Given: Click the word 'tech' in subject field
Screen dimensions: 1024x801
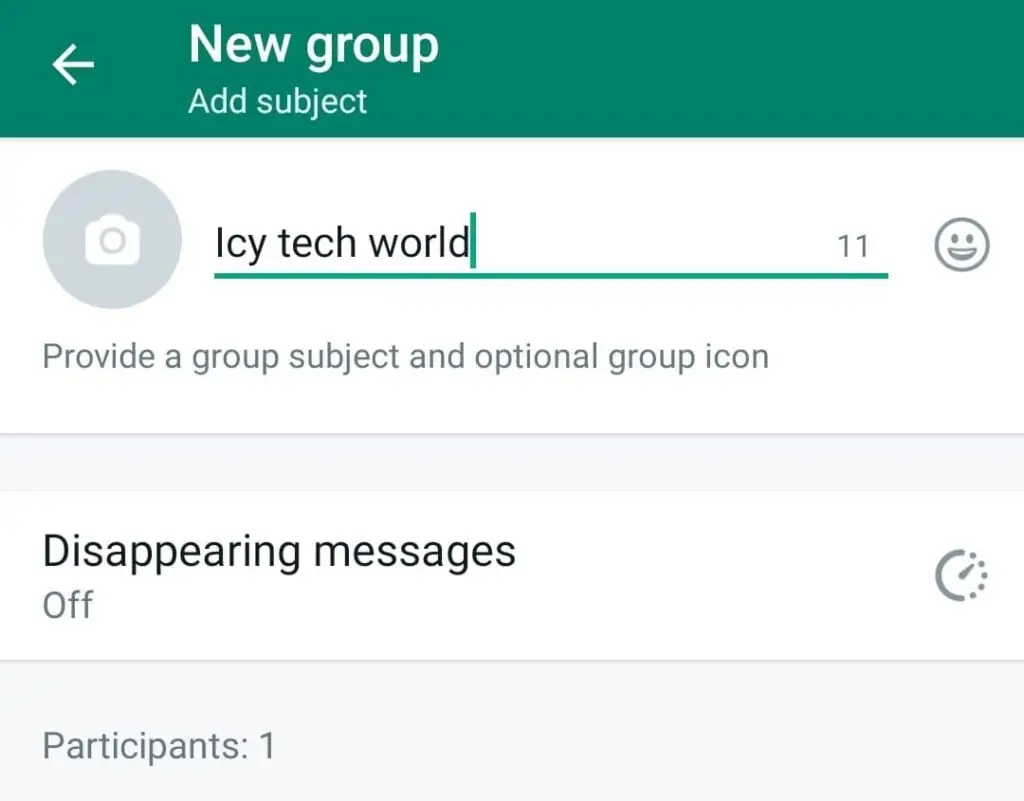Looking at the screenshot, I should coord(318,242).
